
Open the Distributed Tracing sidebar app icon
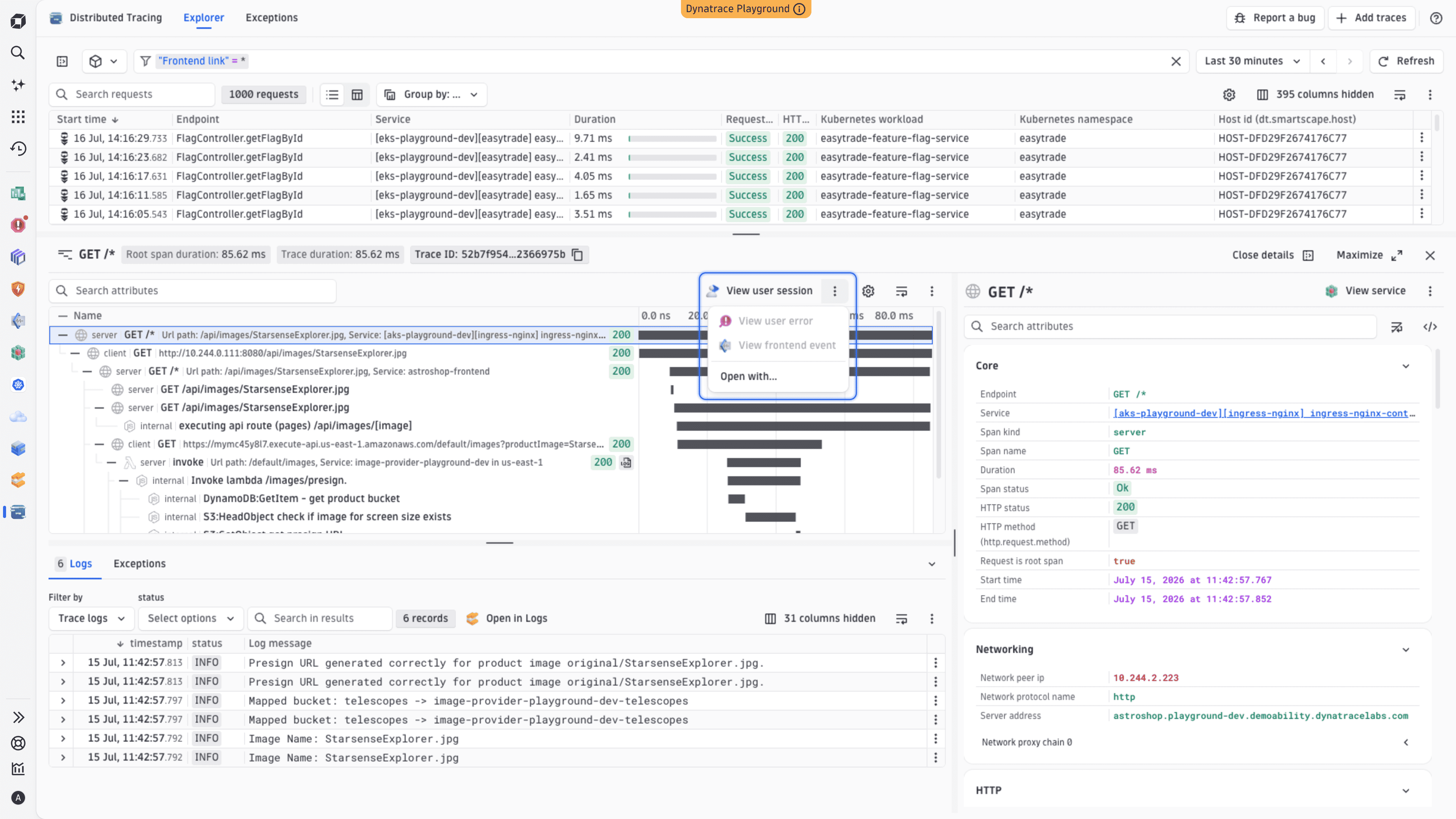pyautogui.click(x=18, y=512)
